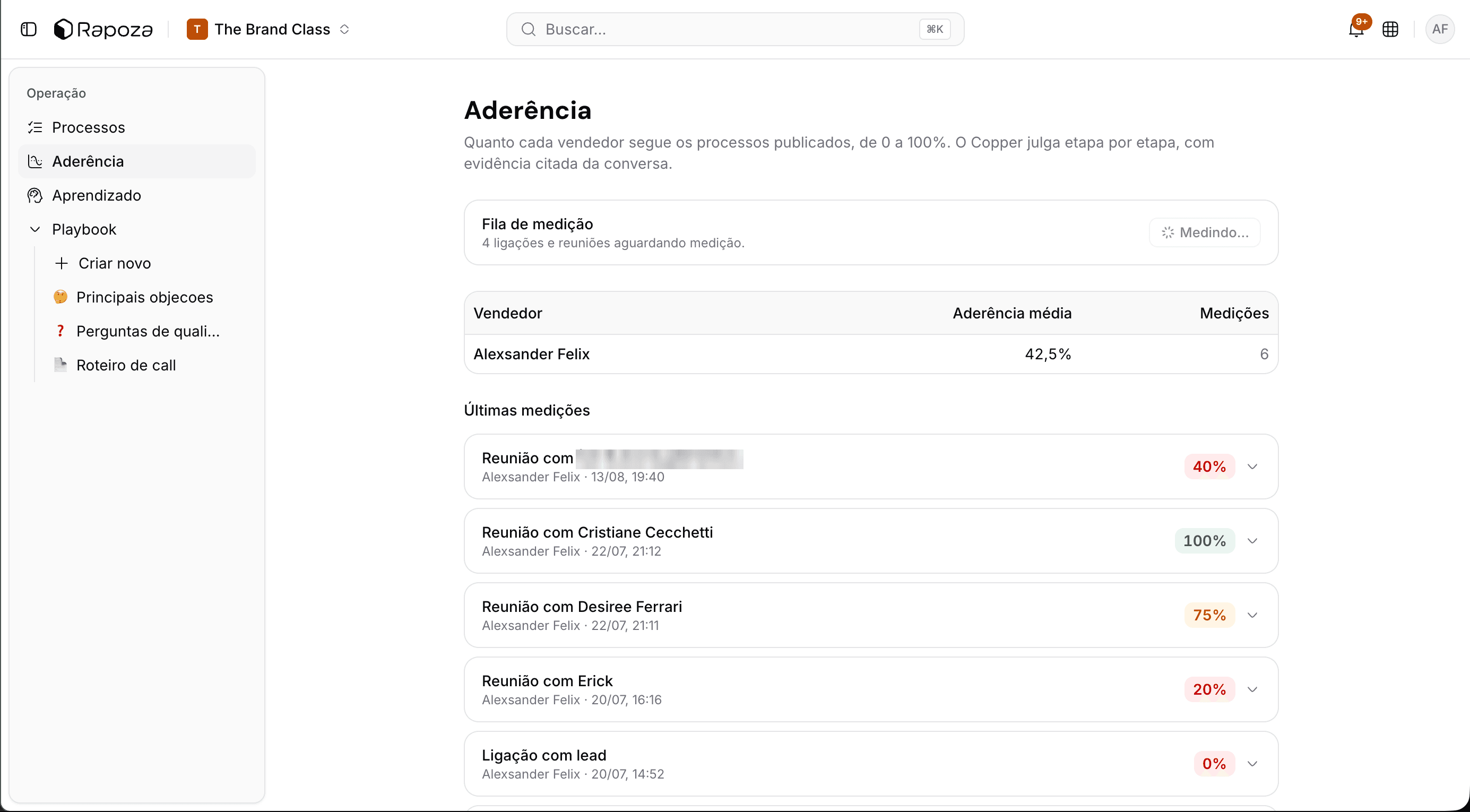1470x812 pixels.
Task: Click the Aprendizado head icon
Action: (x=36, y=195)
